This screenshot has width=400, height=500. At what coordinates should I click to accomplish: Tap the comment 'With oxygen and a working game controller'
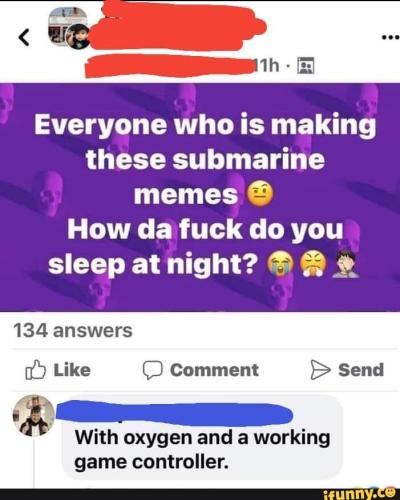(202, 450)
